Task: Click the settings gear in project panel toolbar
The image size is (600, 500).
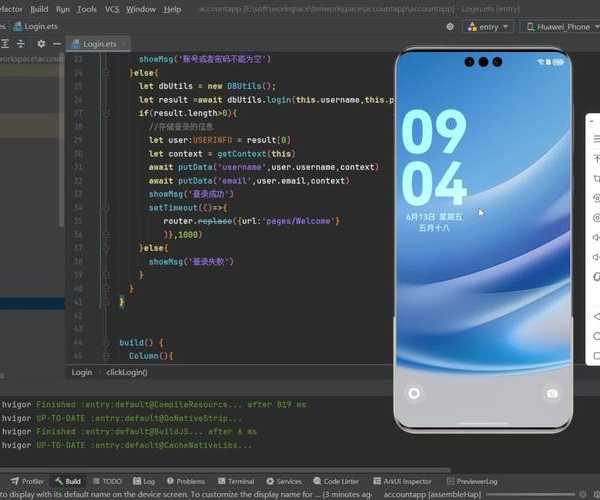Action: pyautogui.click(x=40, y=44)
